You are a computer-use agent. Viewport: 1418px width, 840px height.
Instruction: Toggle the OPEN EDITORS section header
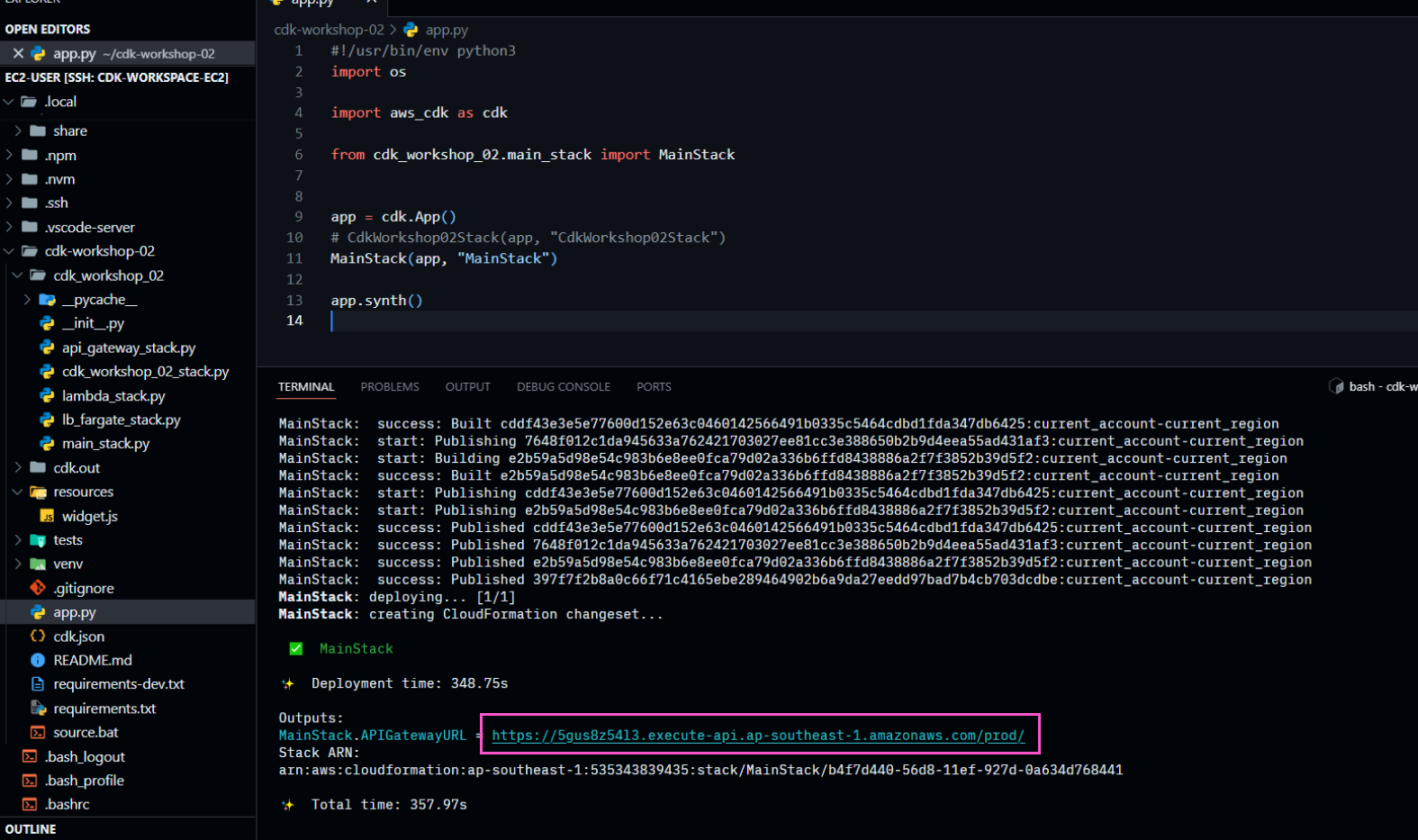pos(128,29)
